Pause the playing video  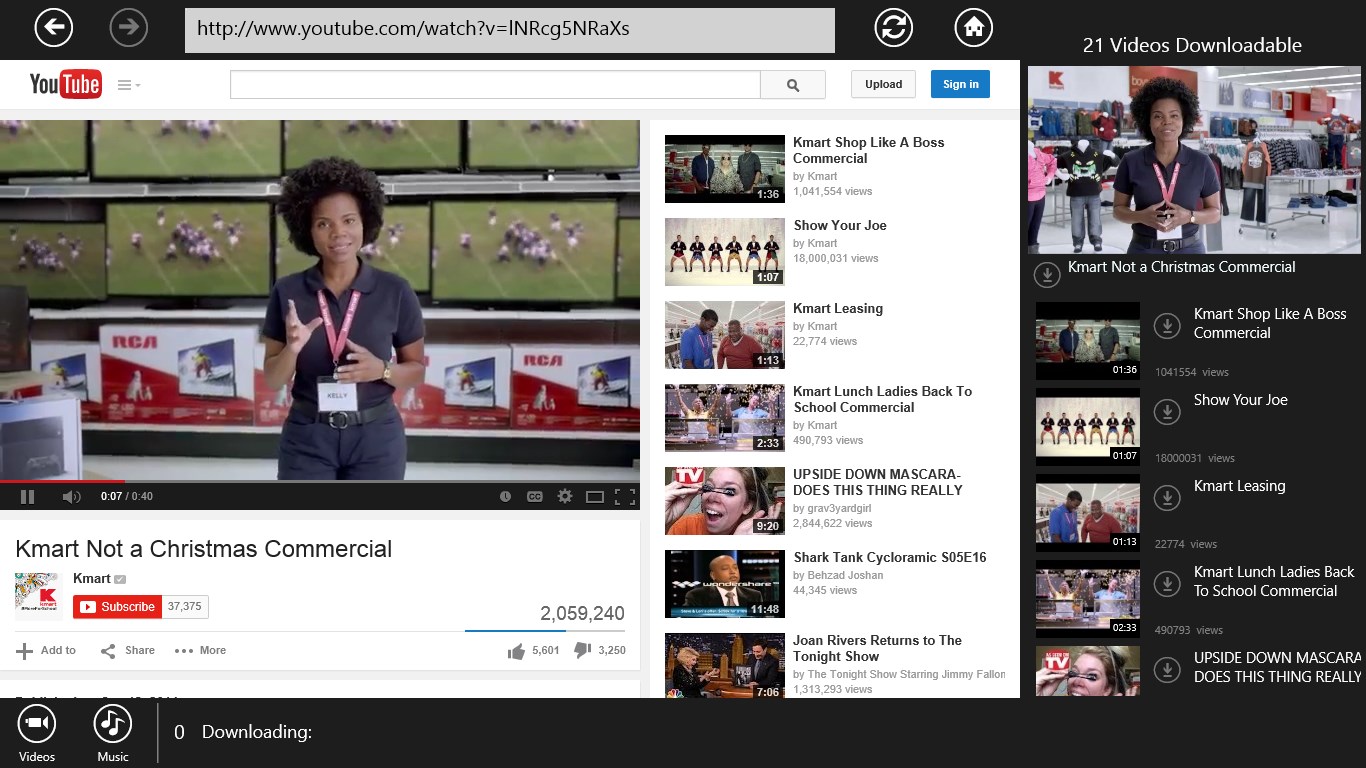click(x=28, y=496)
